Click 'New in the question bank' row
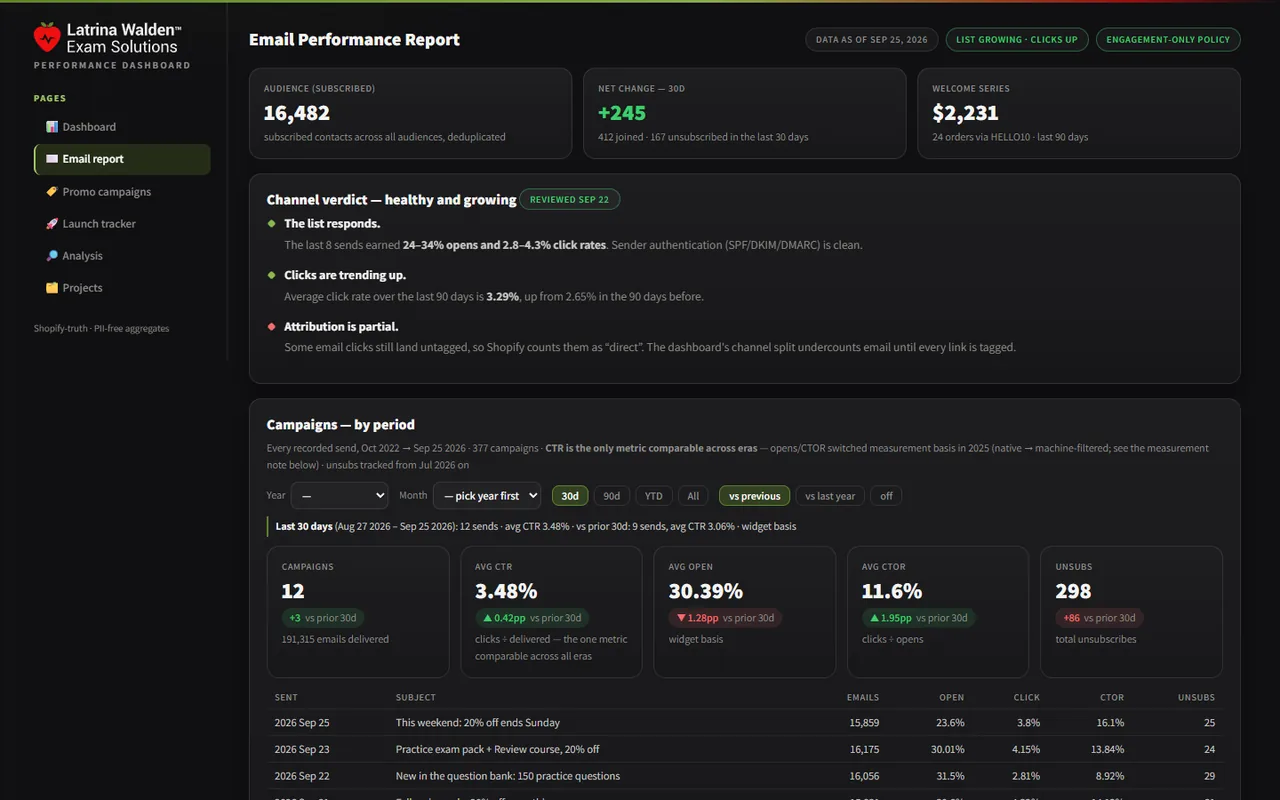 745,776
